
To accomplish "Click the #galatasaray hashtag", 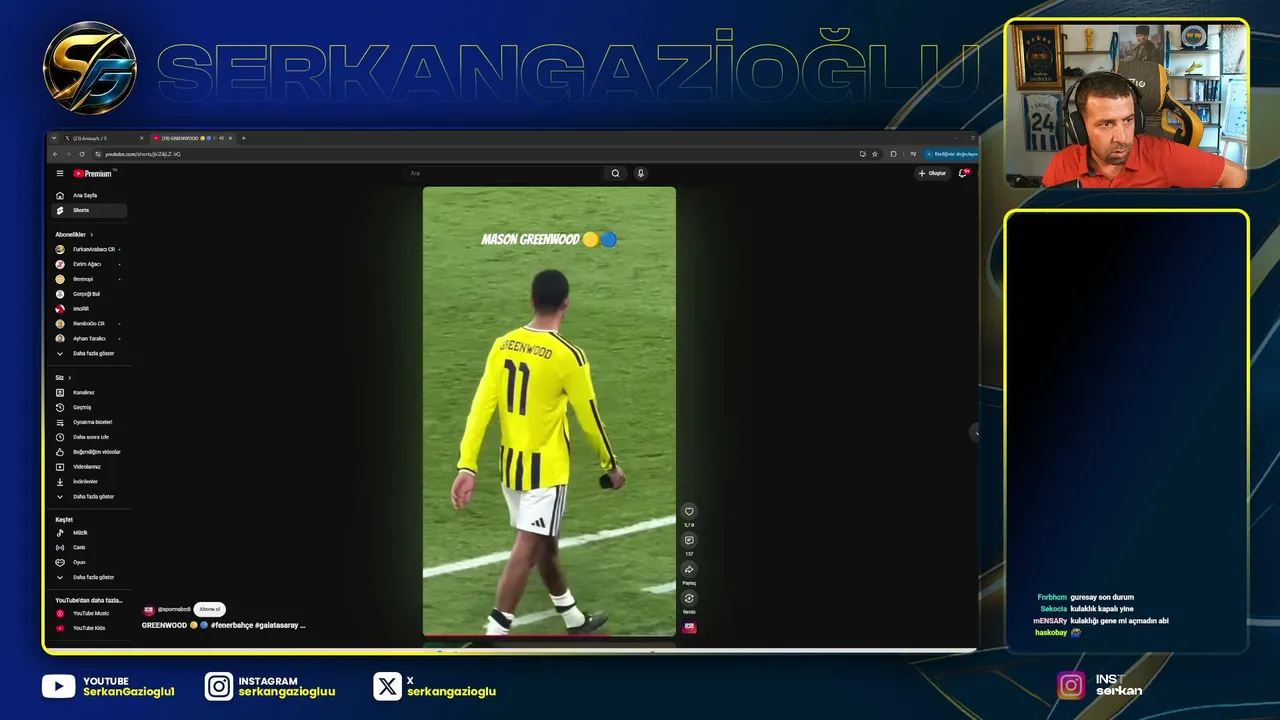I will coord(276,625).
